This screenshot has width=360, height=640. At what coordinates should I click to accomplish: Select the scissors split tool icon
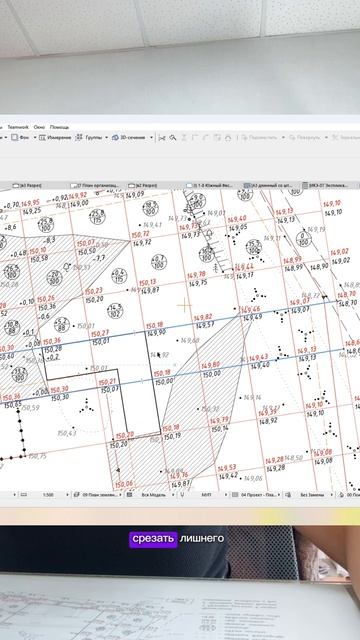[x=162, y=138]
